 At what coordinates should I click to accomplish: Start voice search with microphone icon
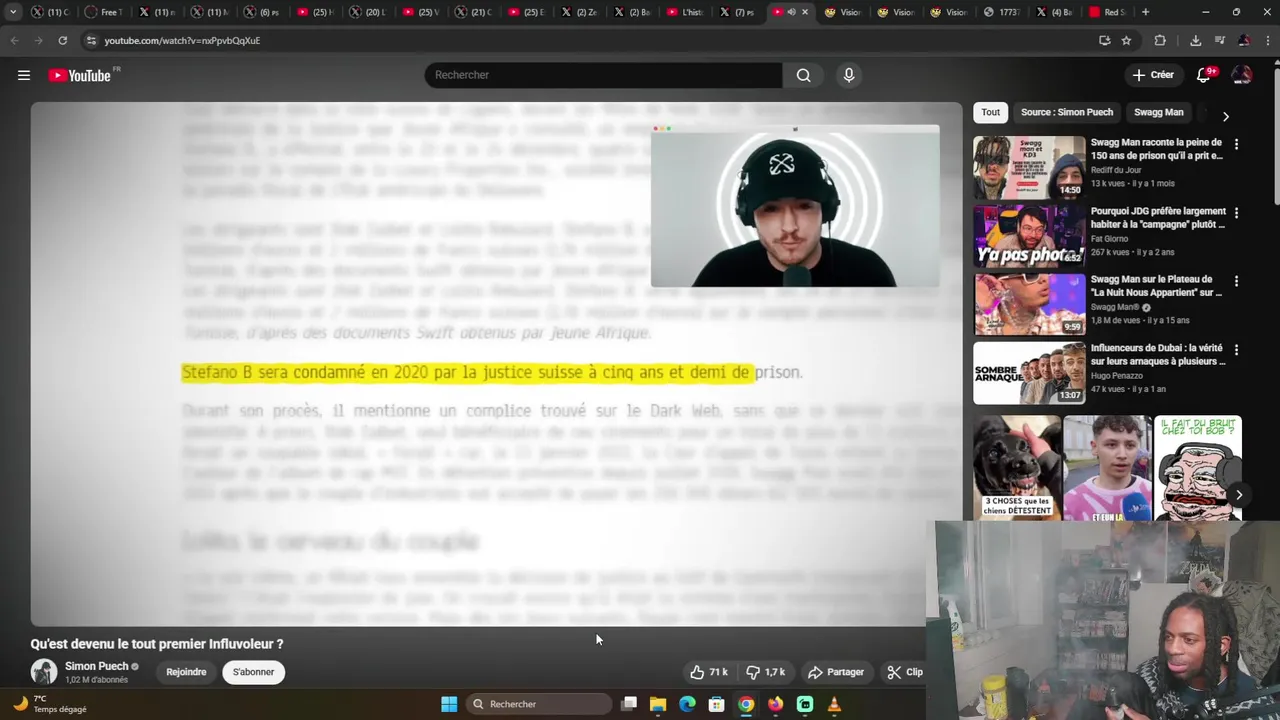coord(849,75)
